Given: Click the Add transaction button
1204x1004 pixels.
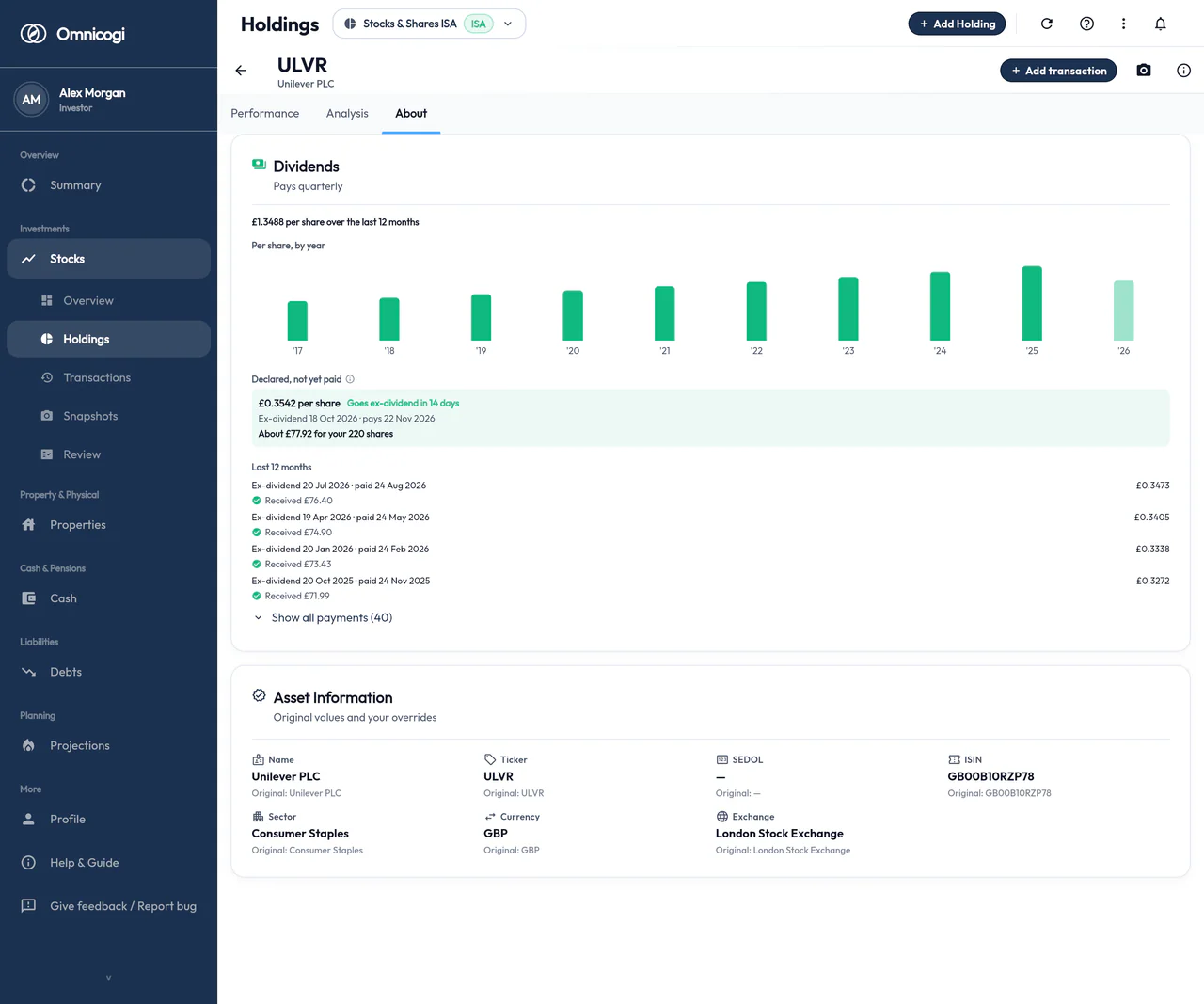Looking at the screenshot, I should pyautogui.click(x=1058, y=71).
